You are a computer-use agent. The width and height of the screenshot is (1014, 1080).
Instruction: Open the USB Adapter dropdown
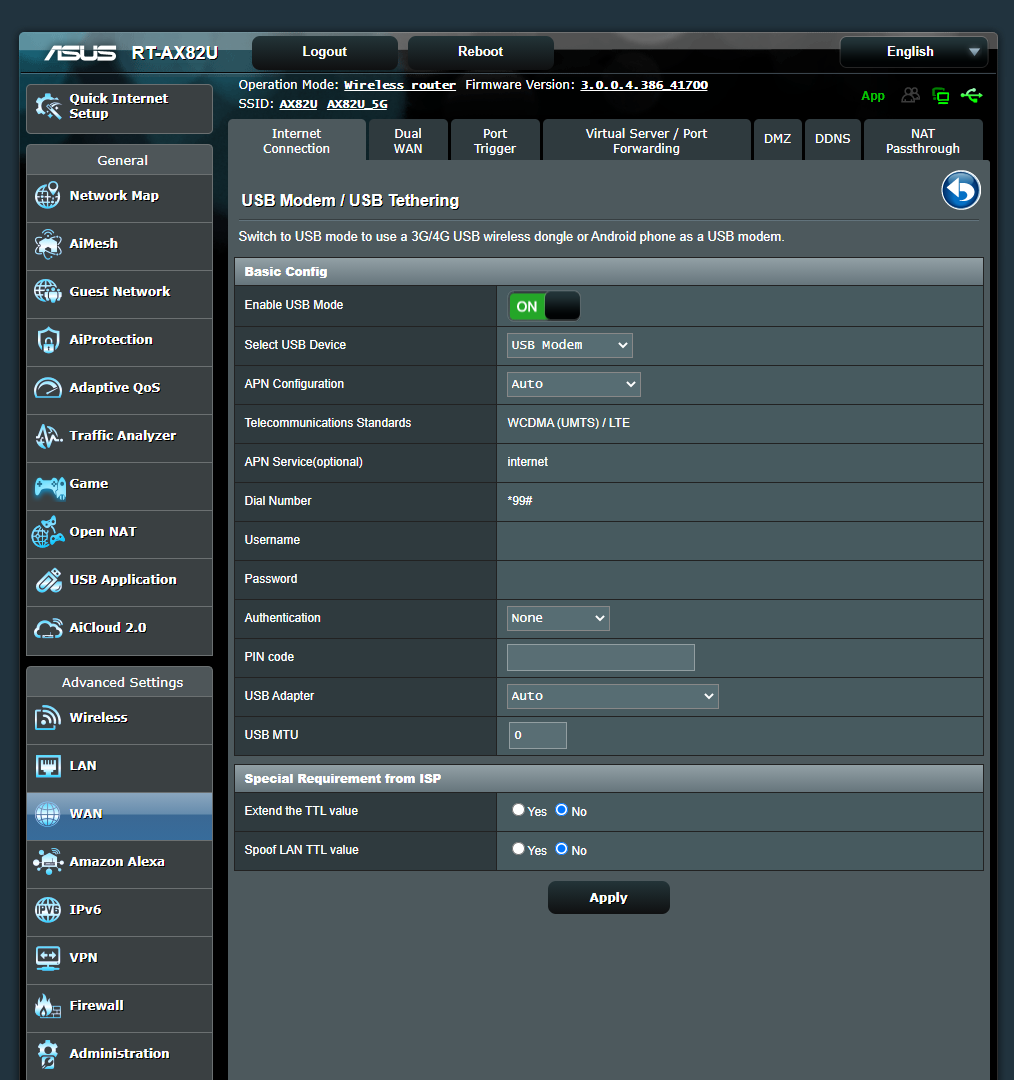612,696
